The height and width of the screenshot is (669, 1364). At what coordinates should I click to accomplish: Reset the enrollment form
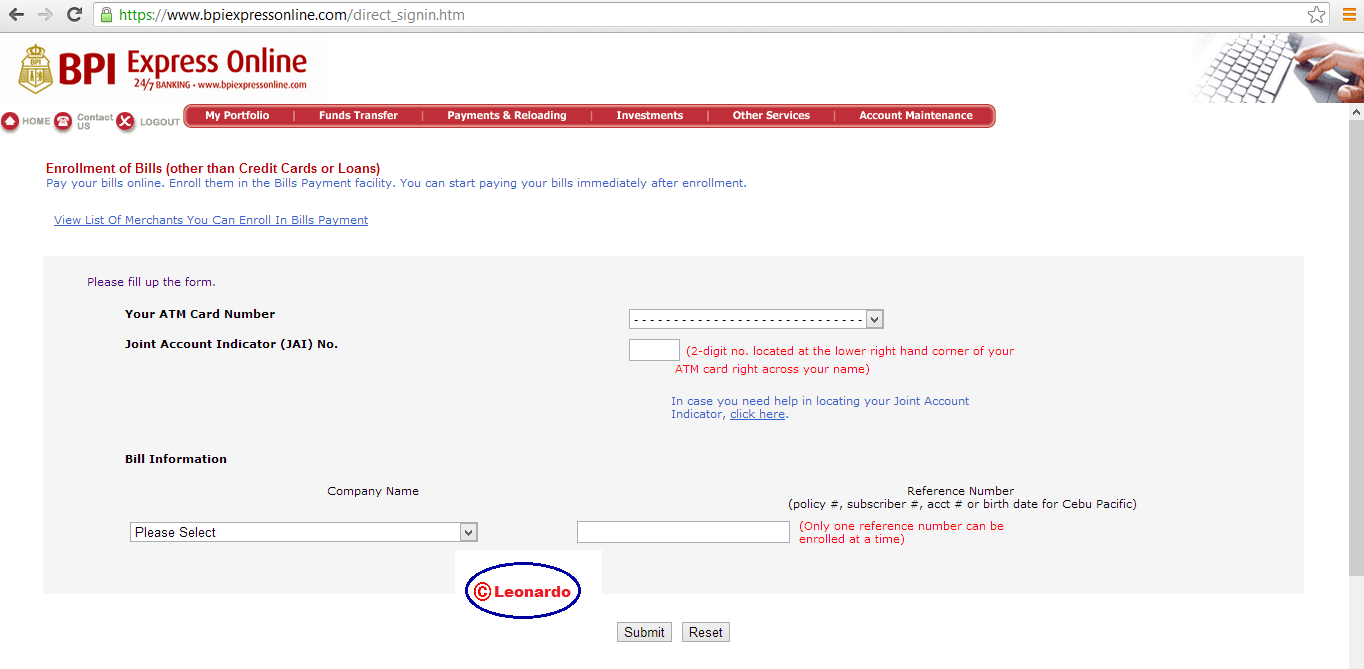pos(705,632)
